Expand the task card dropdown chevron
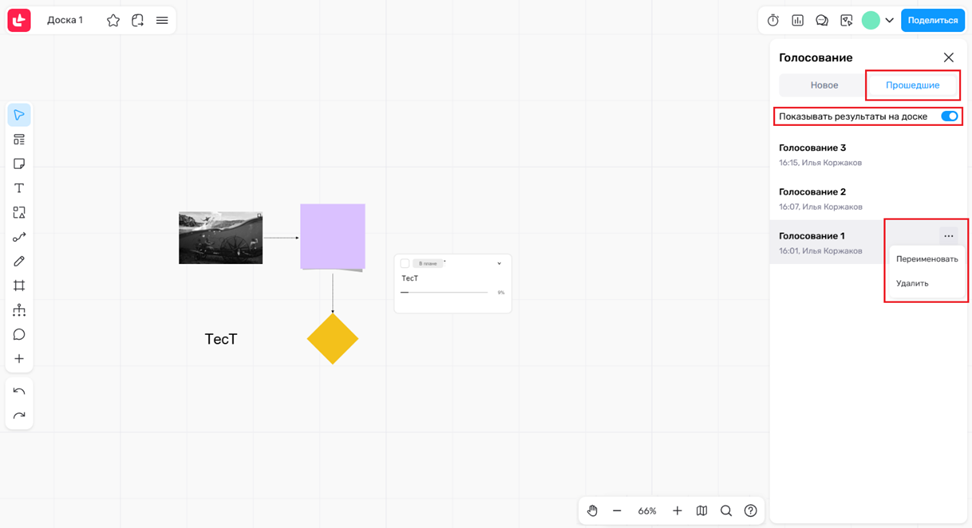Image resolution: width=972 pixels, height=528 pixels. [x=499, y=263]
